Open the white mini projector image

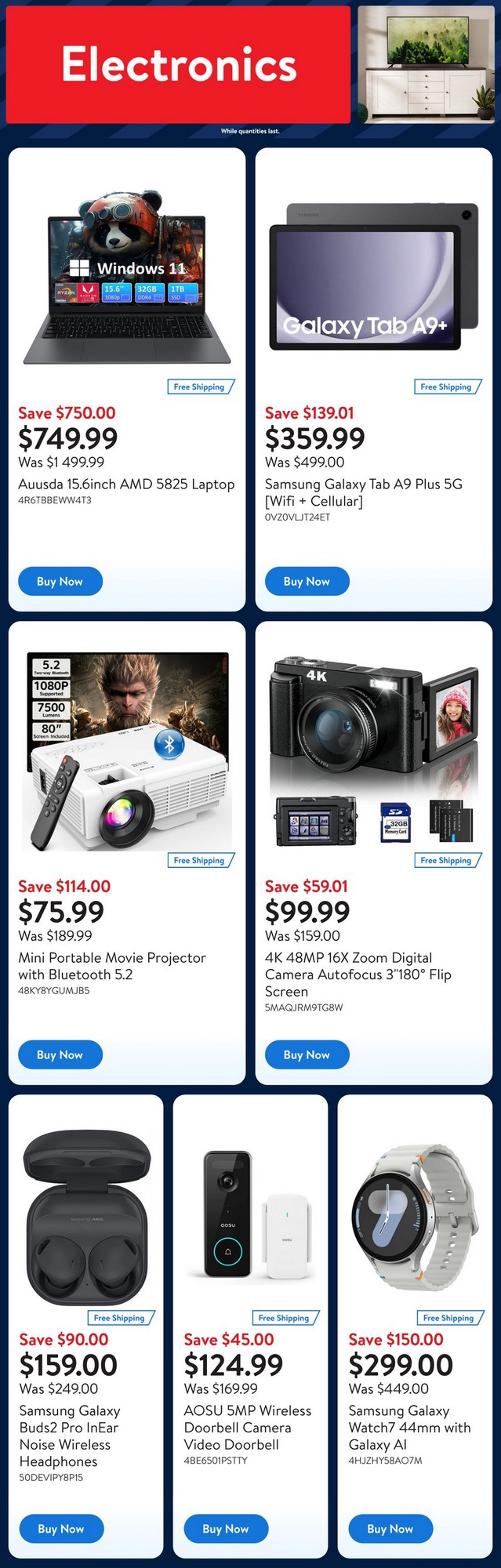point(127,750)
